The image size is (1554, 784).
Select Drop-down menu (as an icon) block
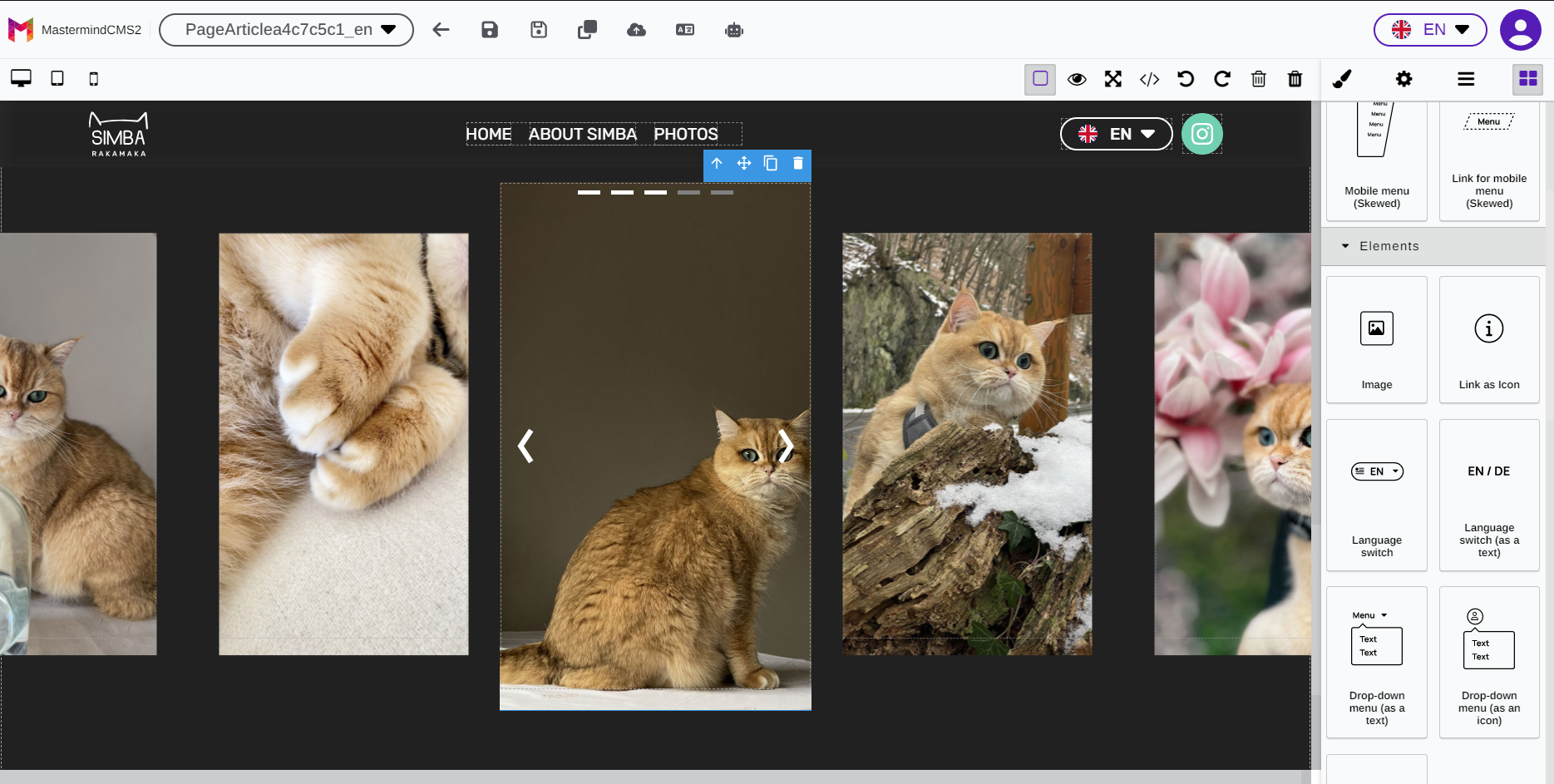[1489, 663]
